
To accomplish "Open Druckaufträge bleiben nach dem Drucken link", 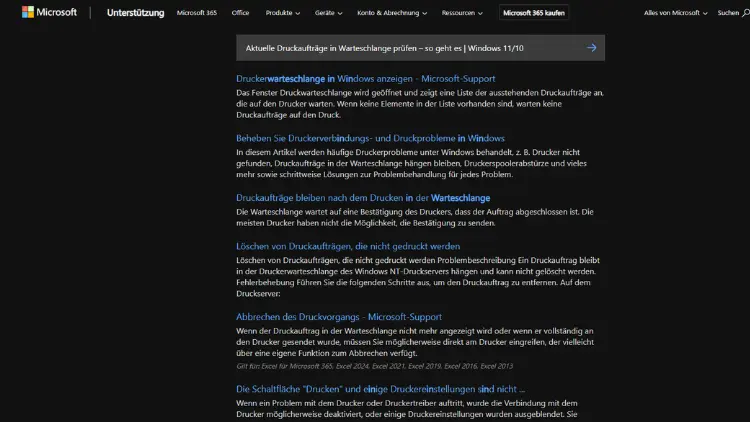I will coord(363,198).
